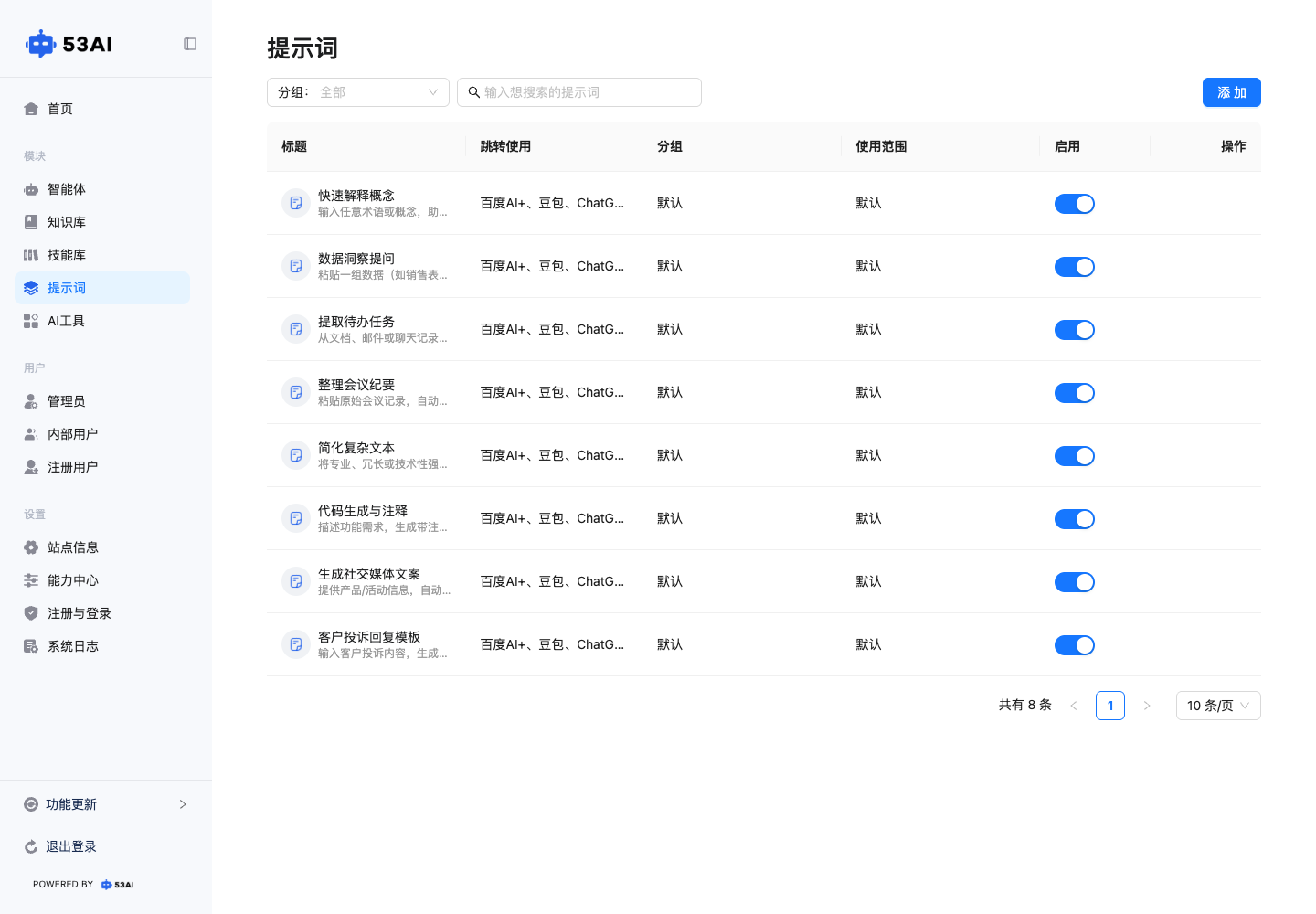Screen dimensions: 1316x914
Task: Click the gear icon beside 站点信息
Action: tap(31, 547)
